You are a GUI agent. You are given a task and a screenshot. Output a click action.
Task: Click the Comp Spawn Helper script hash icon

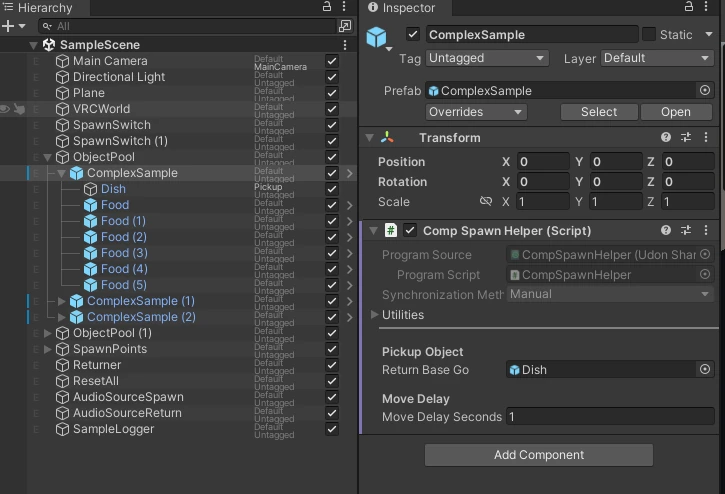391,230
